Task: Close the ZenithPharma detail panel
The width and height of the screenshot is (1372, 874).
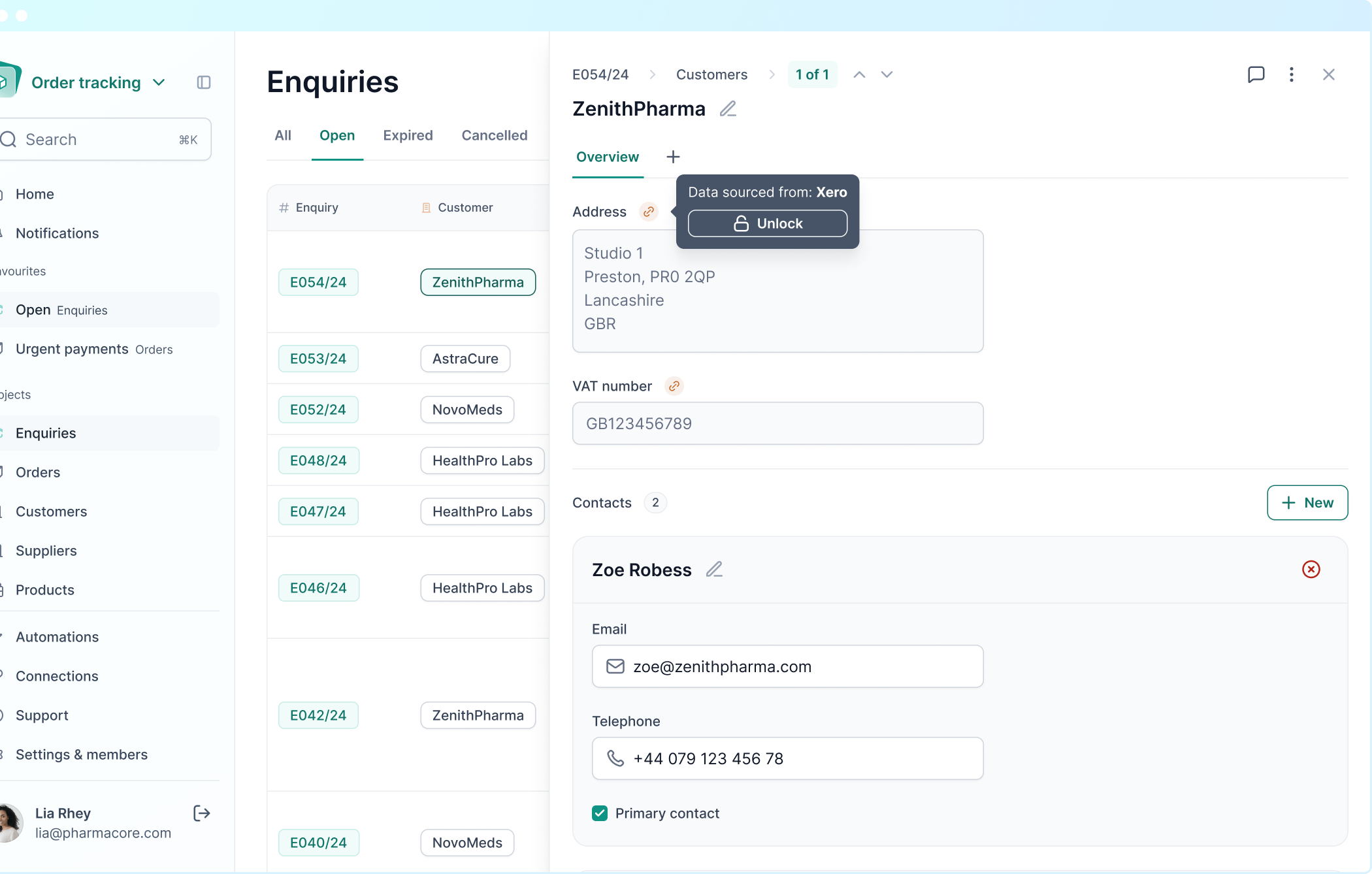Action: tap(1329, 74)
